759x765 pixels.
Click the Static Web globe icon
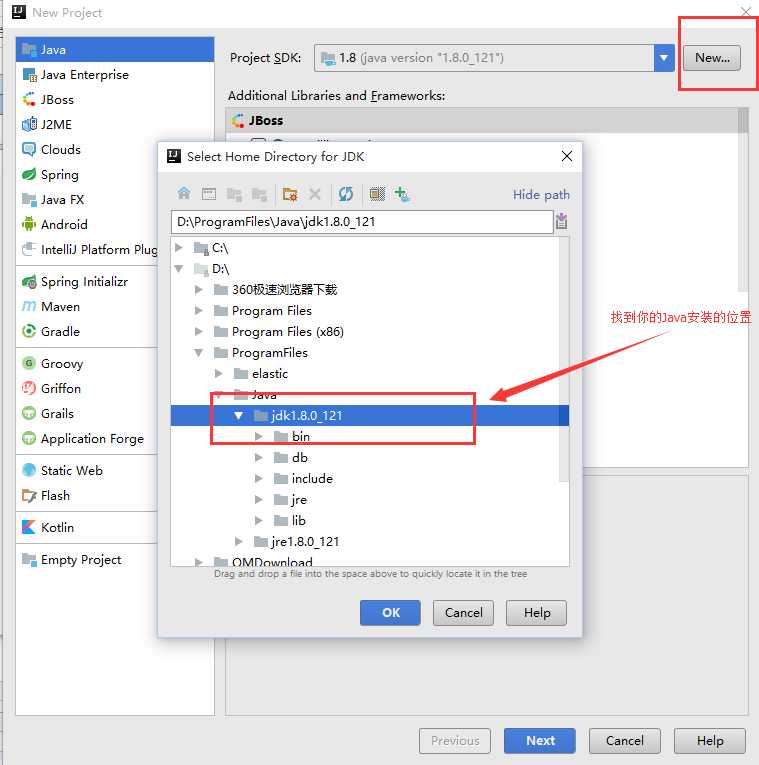tap(29, 470)
